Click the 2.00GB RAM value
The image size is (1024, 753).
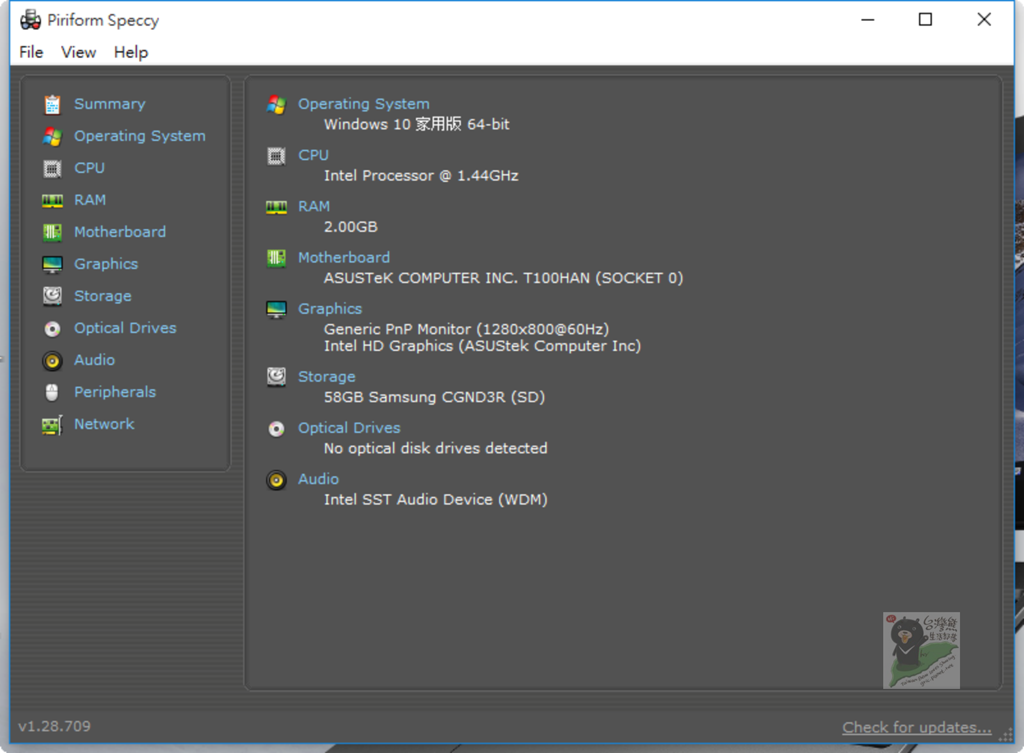coord(351,227)
